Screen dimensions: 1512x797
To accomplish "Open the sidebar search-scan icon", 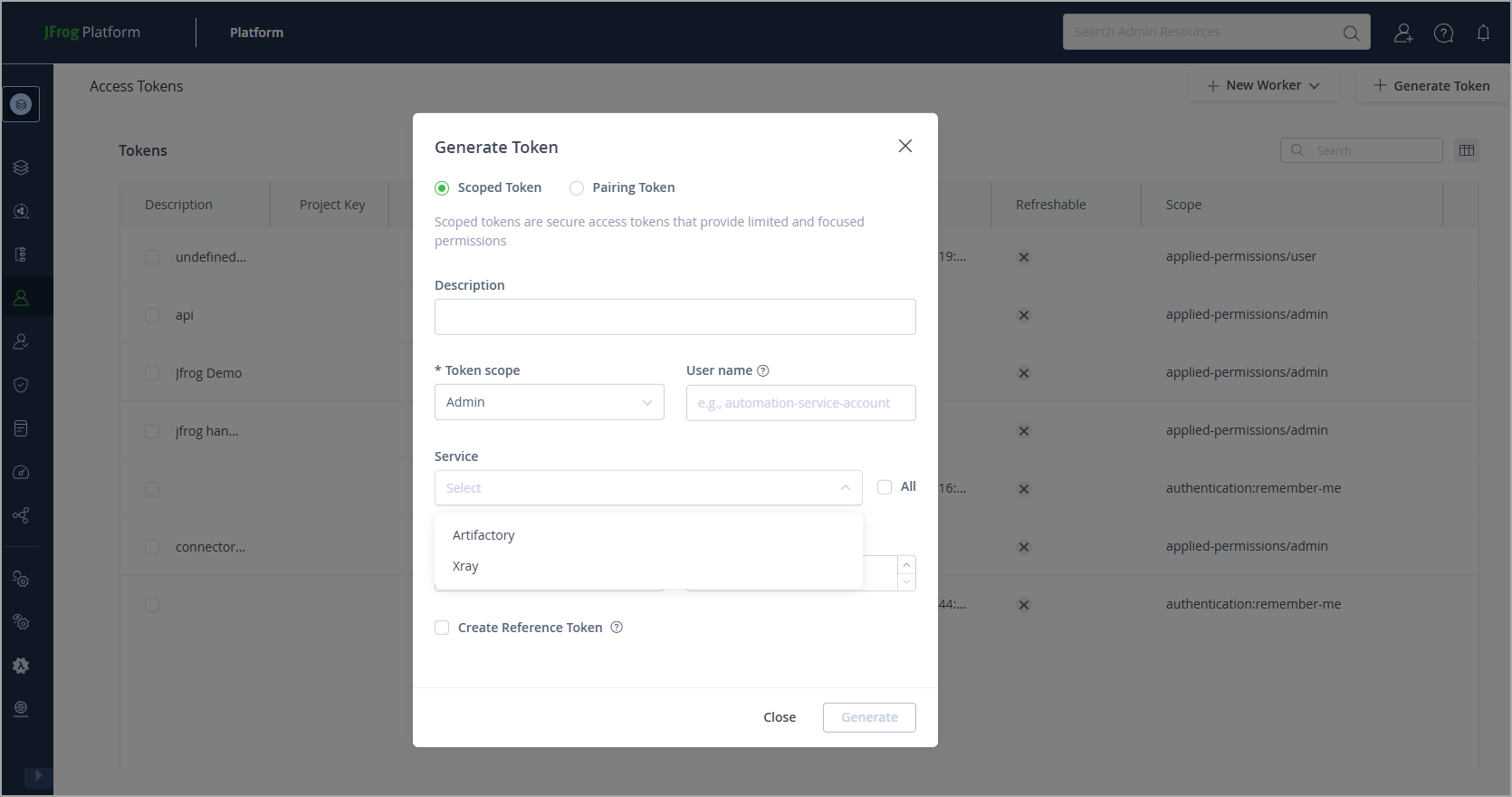I will (21, 211).
